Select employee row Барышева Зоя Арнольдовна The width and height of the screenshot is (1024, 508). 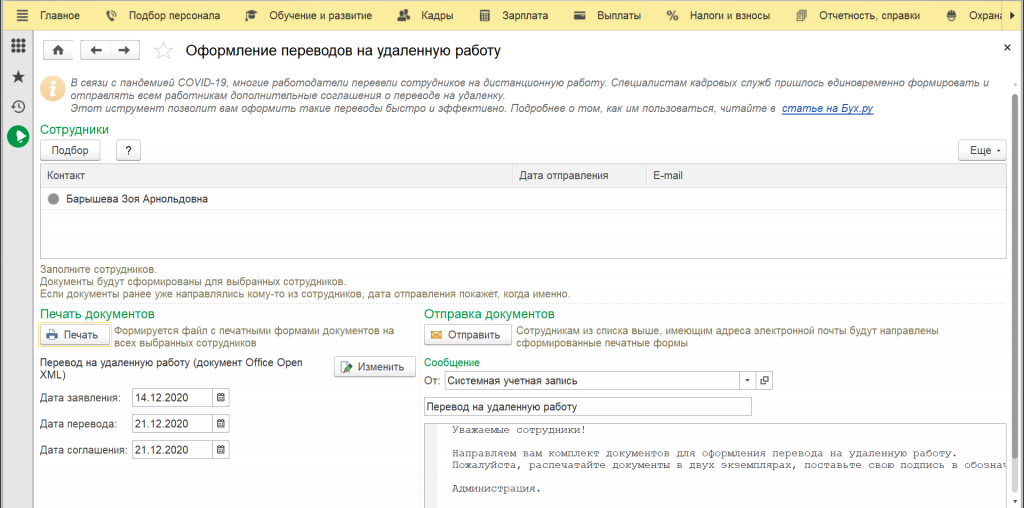coord(137,199)
